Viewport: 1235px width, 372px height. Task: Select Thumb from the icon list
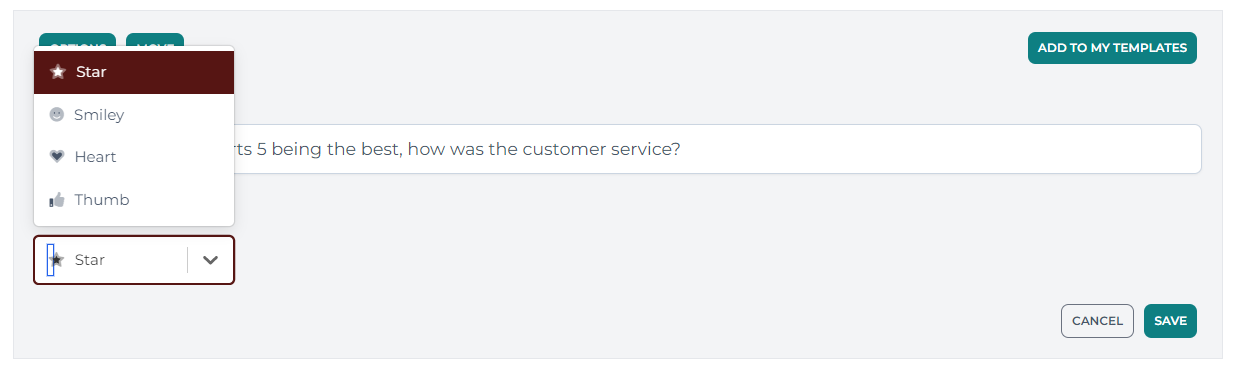(x=134, y=200)
